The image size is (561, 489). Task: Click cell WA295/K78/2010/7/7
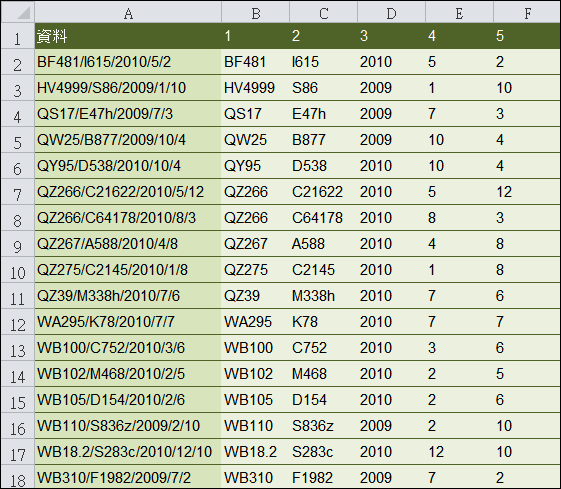tap(128, 322)
